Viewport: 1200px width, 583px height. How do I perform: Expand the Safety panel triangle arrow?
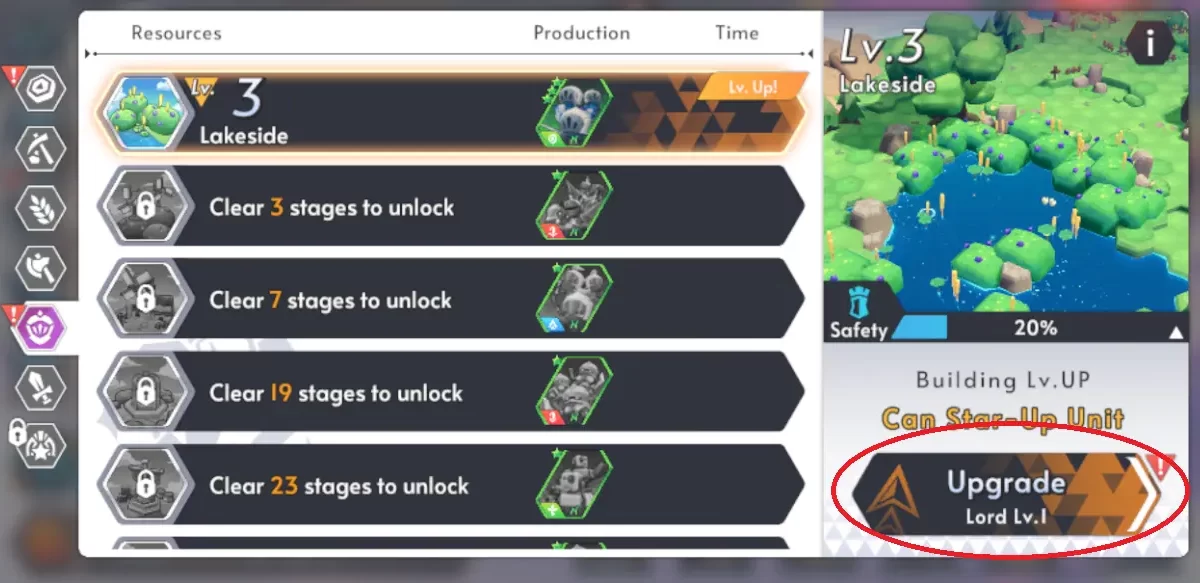pos(1177,331)
